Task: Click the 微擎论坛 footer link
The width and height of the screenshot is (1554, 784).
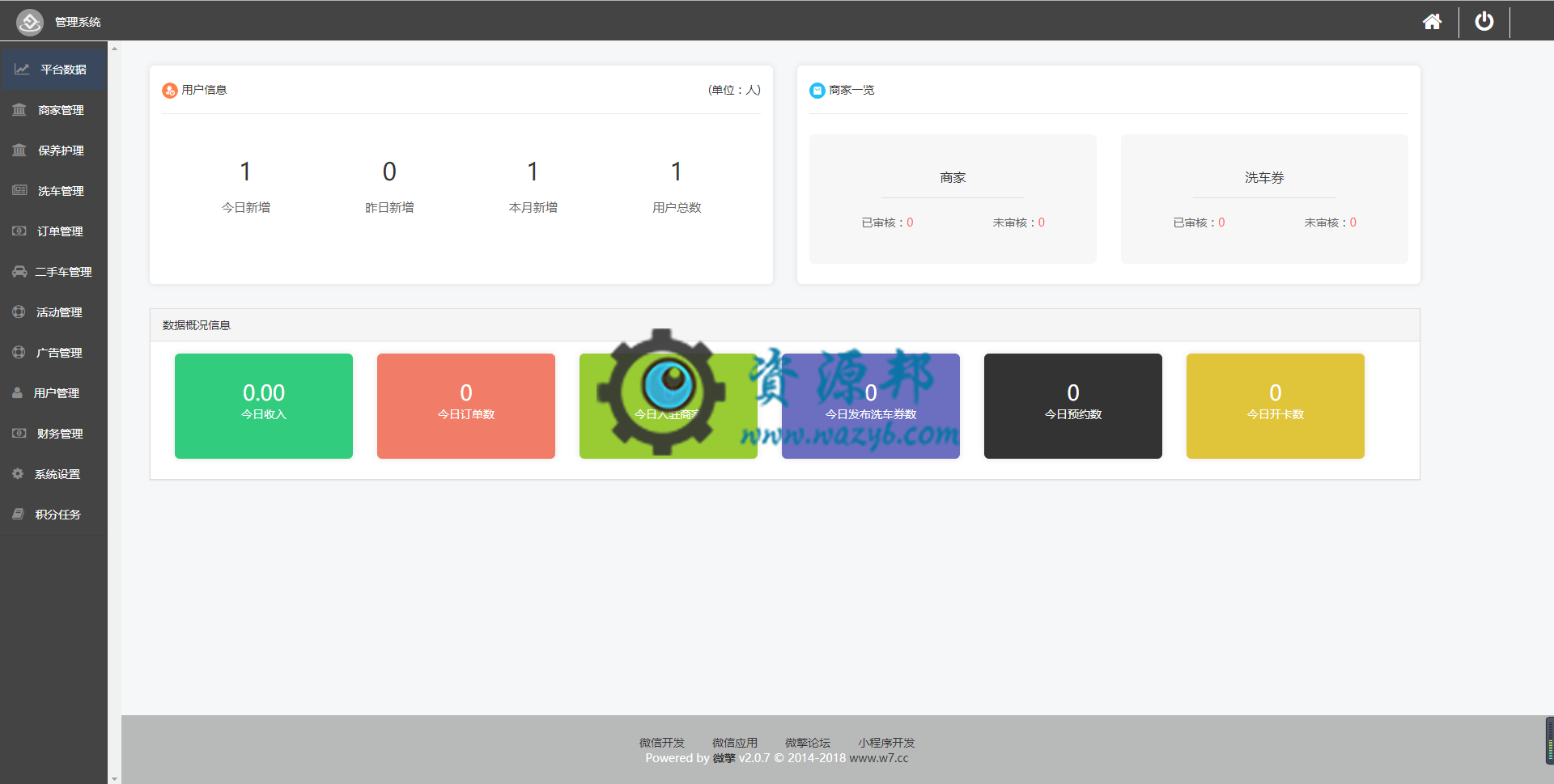Action: [x=808, y=743]
